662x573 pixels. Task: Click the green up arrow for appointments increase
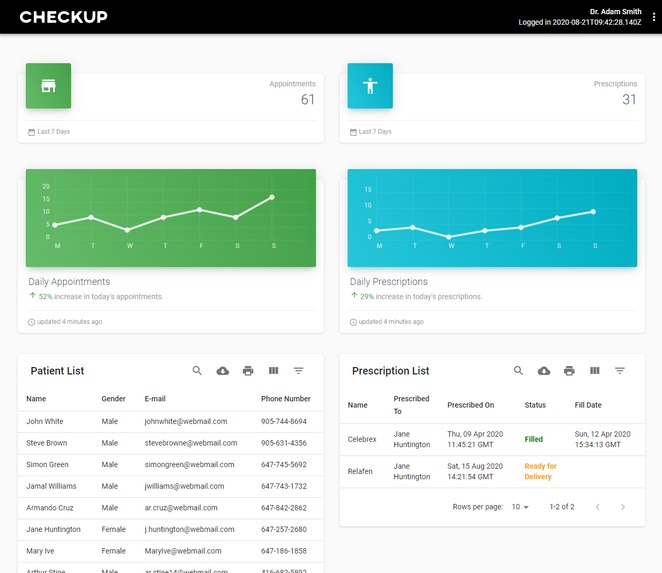coord(33,296)
